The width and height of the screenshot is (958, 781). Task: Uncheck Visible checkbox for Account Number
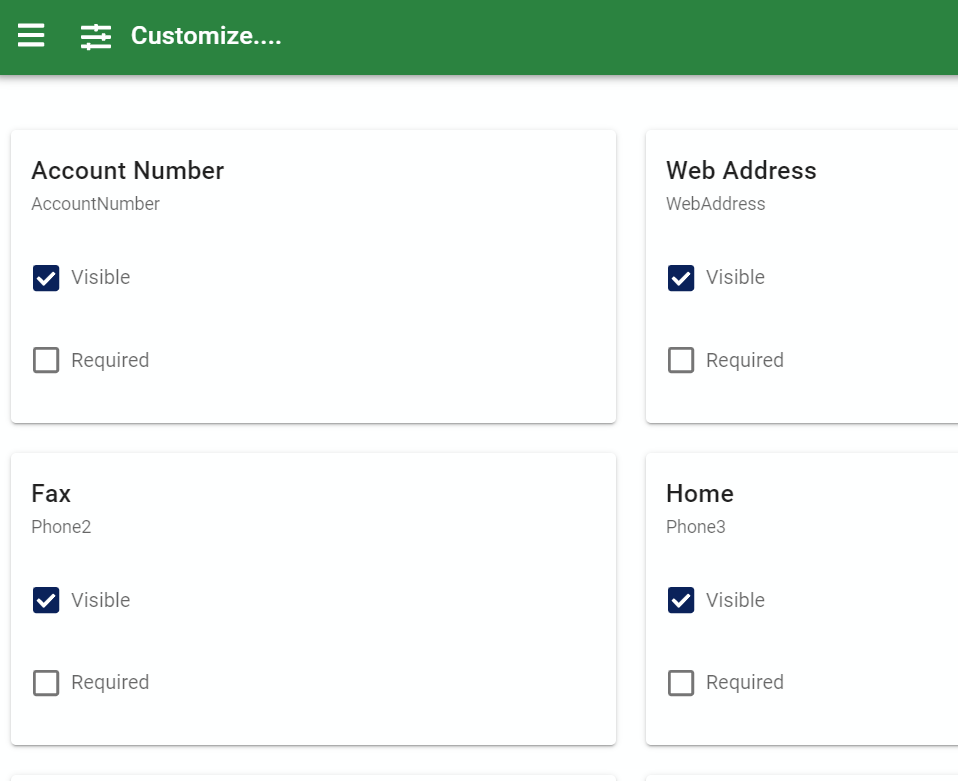[x=46, y=278]
